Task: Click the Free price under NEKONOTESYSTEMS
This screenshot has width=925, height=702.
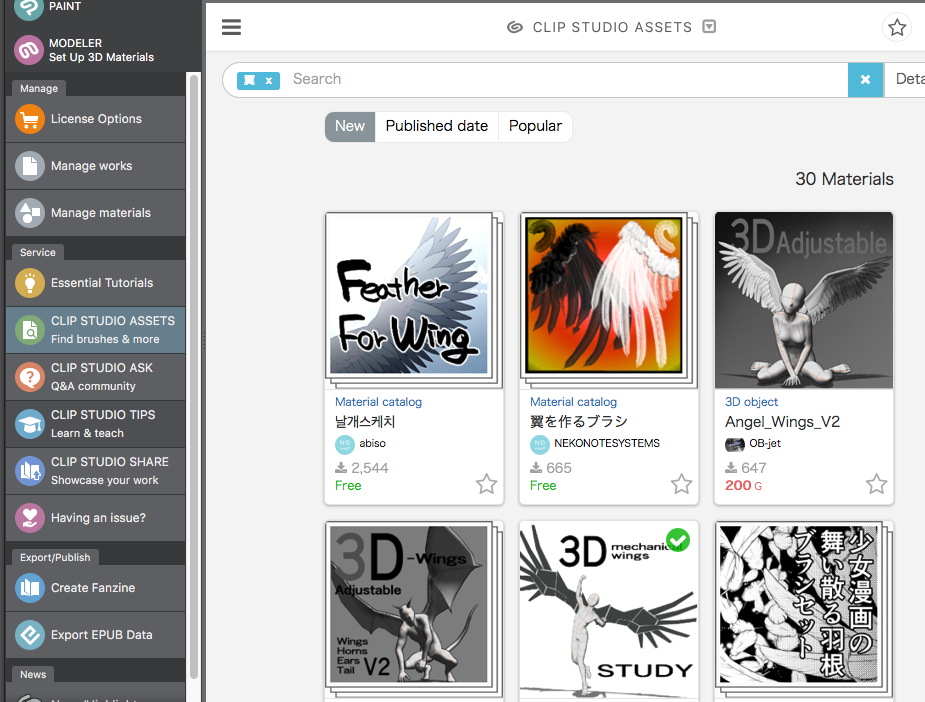Action: pos(543,486)
